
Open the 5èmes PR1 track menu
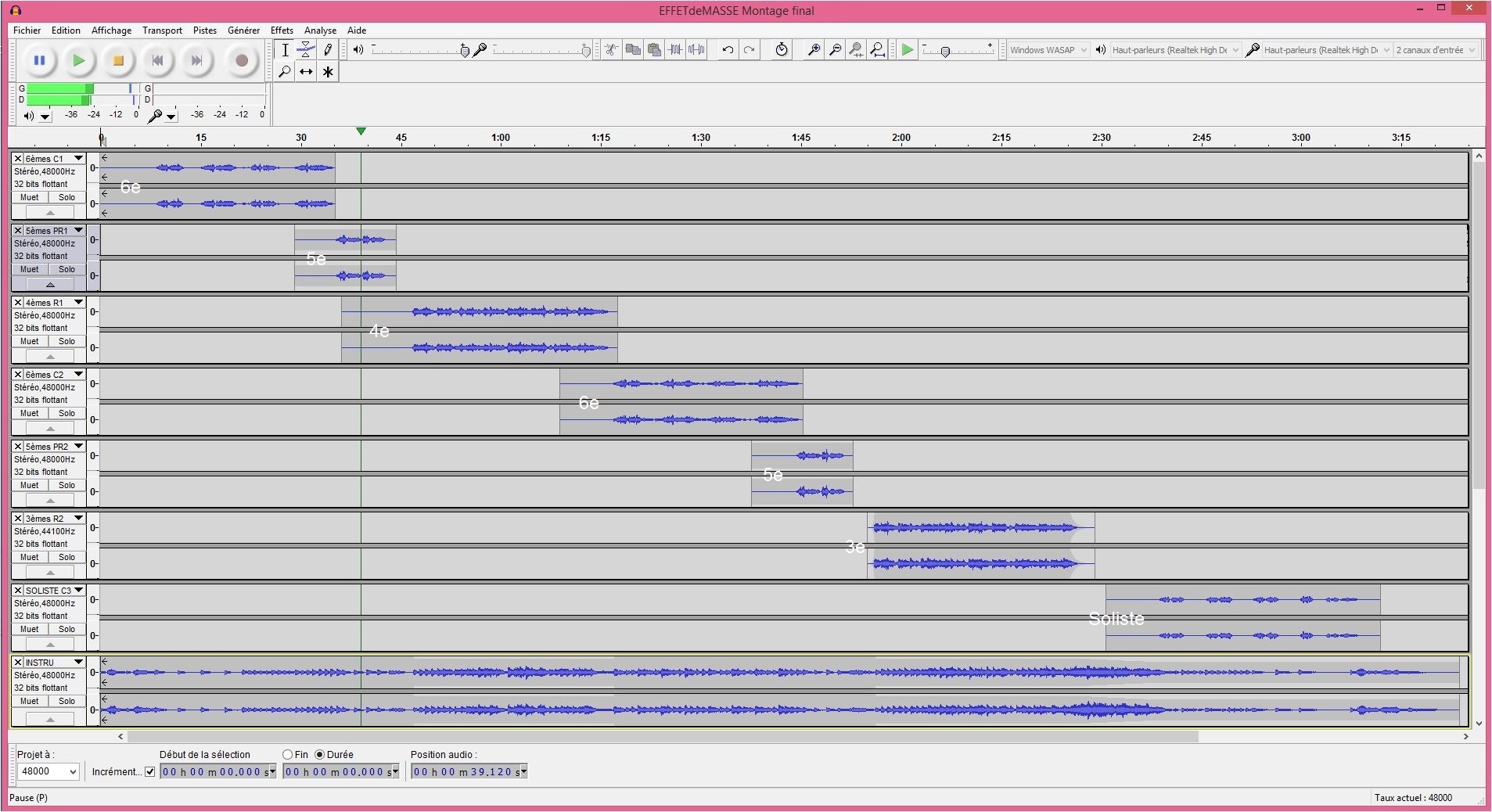pos(78,231)
